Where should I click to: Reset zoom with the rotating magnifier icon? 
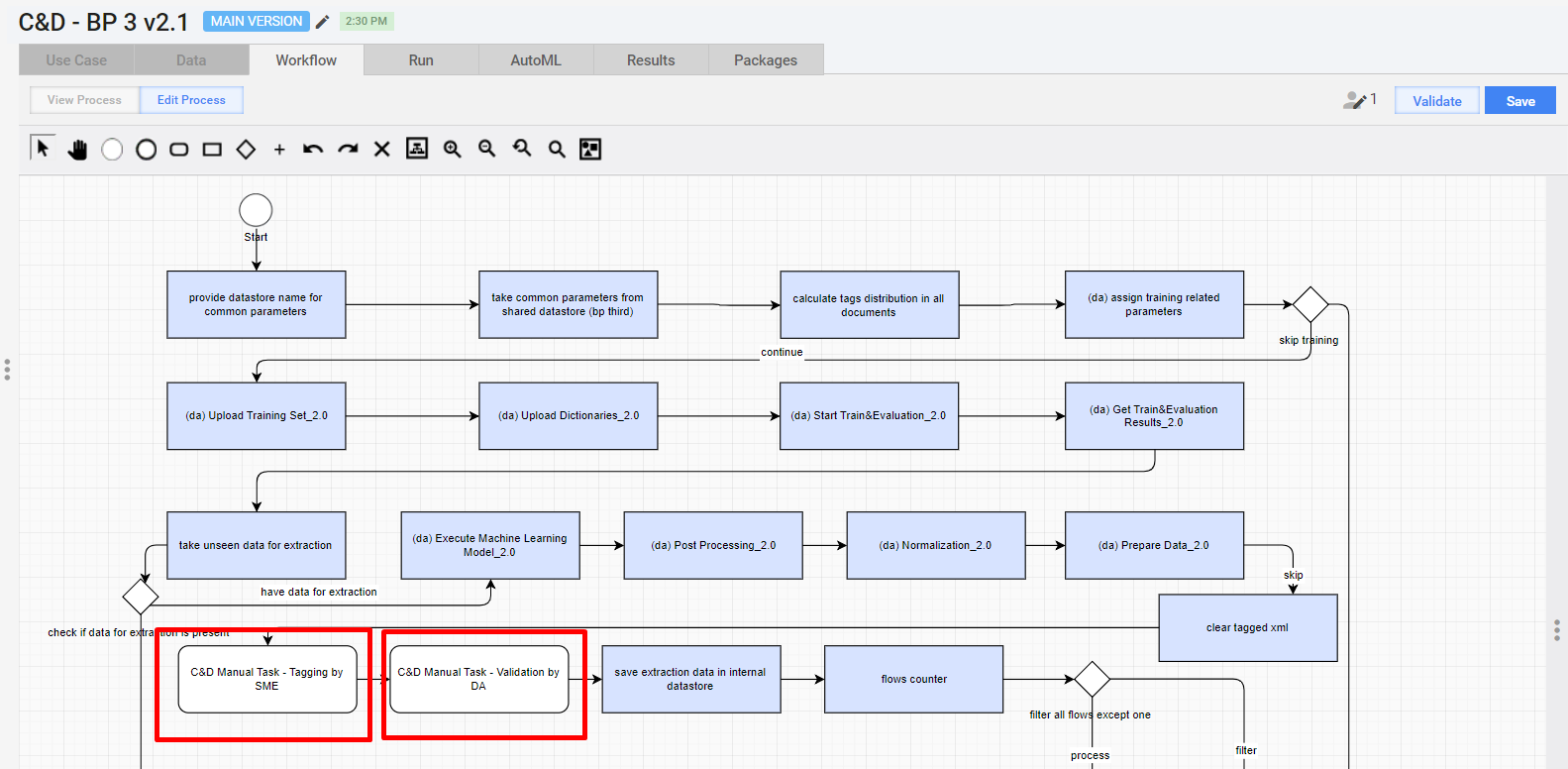(521, 149)
